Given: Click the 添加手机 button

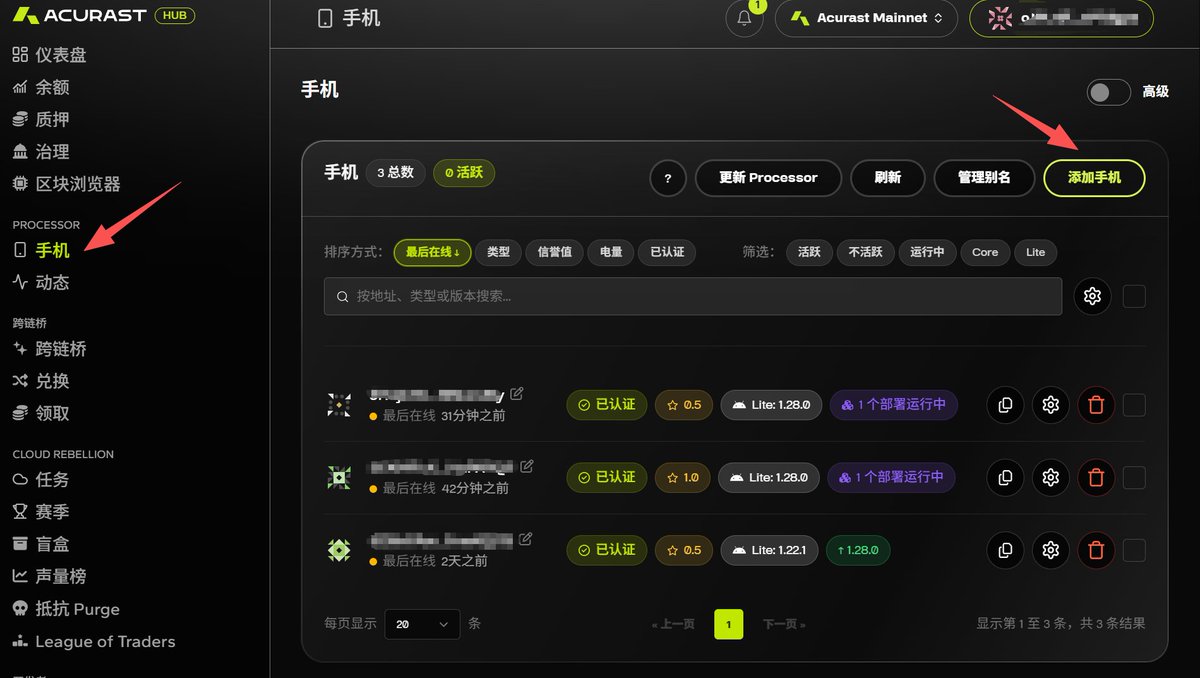Looking at the screenshot, I should pyautogui.click(x=1094, y=178).
